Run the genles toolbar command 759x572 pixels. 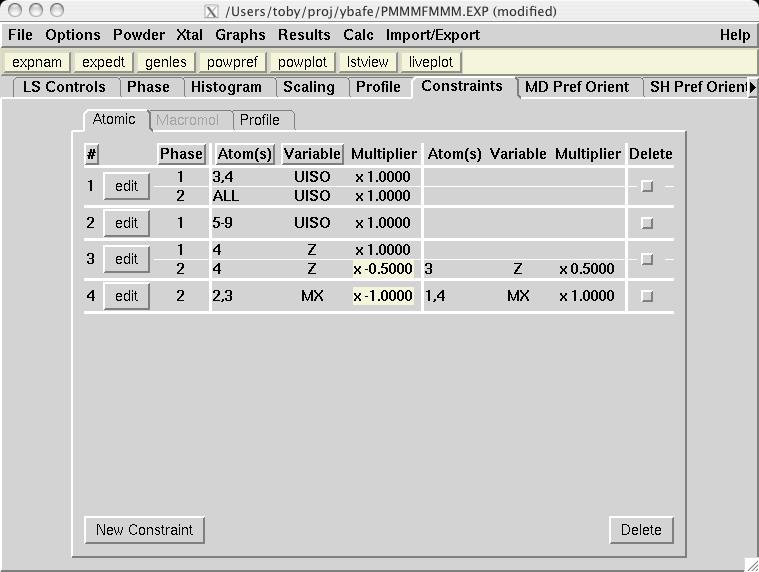(x=165, y=62)
